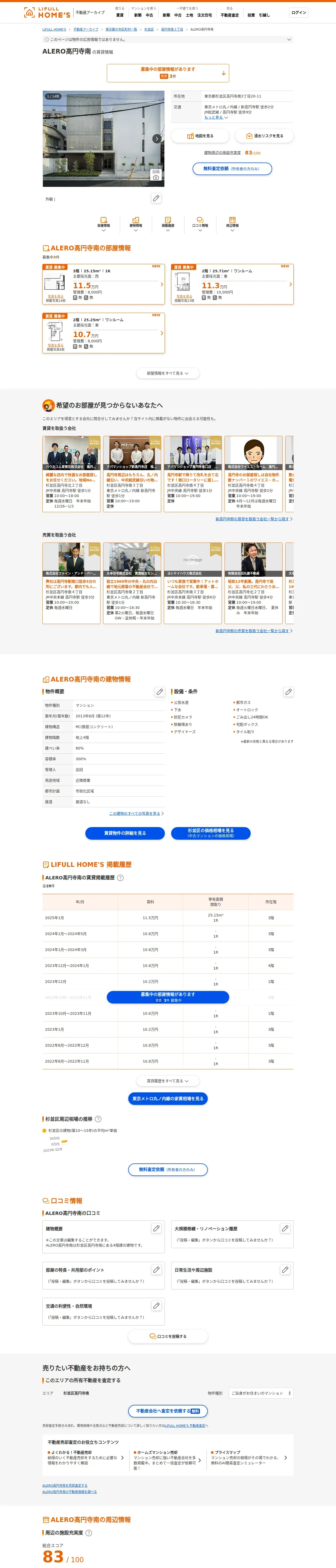Open the photo 投稿 camera icon
Viewport: 336px width, 1568px height.
pyautogui.click(x=156, y=175)
